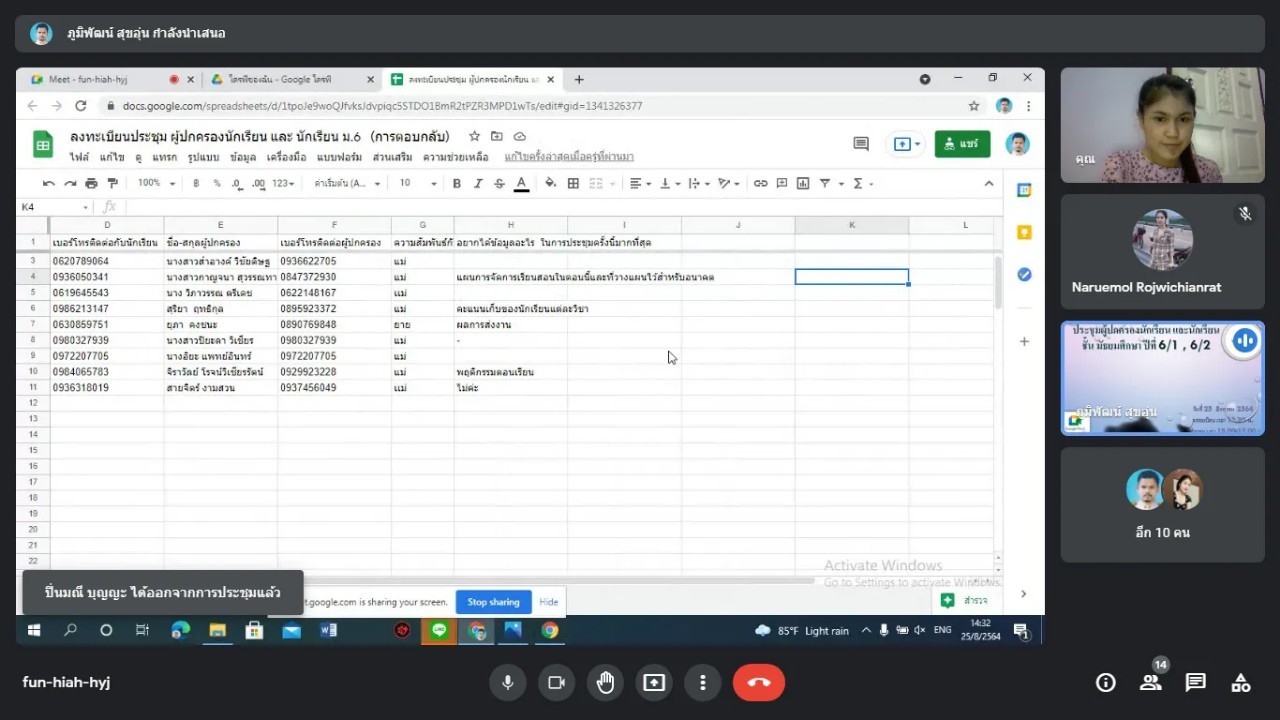Open the Meet chat panel icon
This screenshot has height=720, width=1280.
coord(1195,683)
